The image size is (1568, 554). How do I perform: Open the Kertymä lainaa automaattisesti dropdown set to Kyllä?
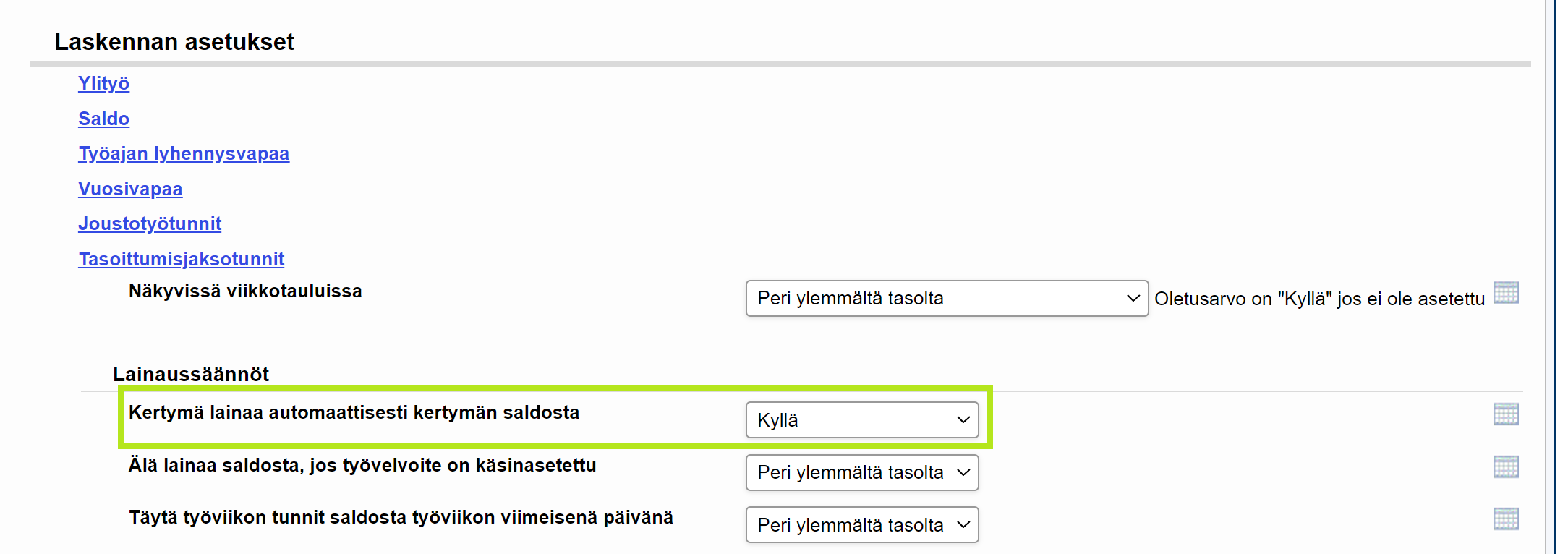pos(862,420)
